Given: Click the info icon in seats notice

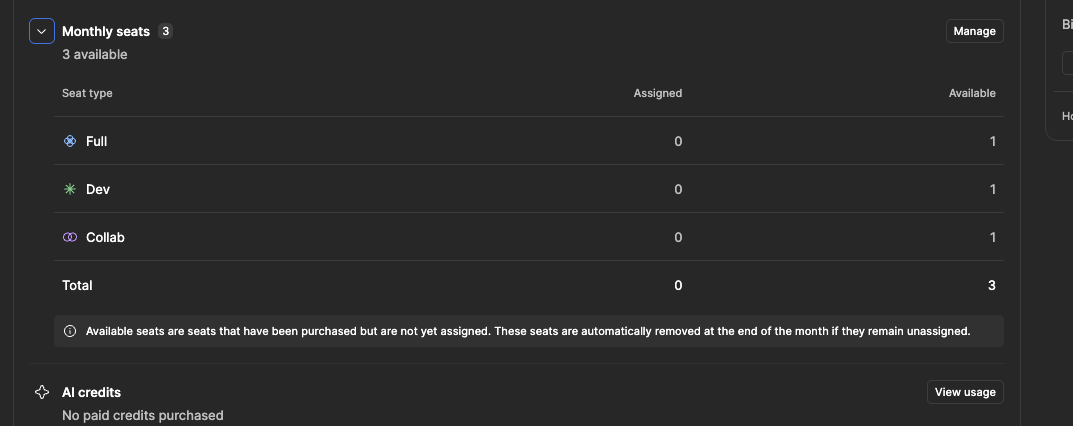Looking at the screenshot, I should point(70,331).
